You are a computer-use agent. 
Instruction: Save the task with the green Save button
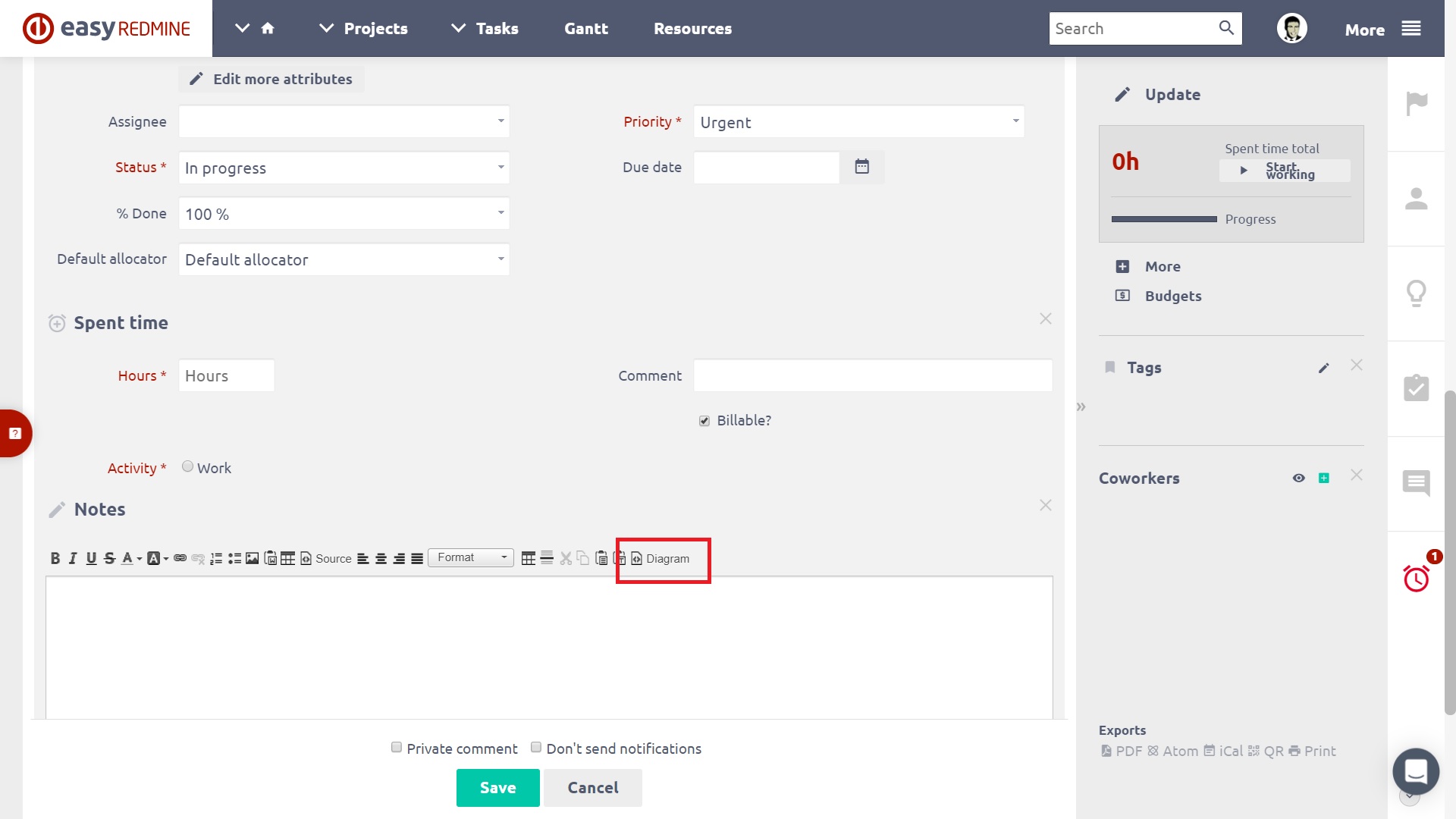click(x=497, y=787)
